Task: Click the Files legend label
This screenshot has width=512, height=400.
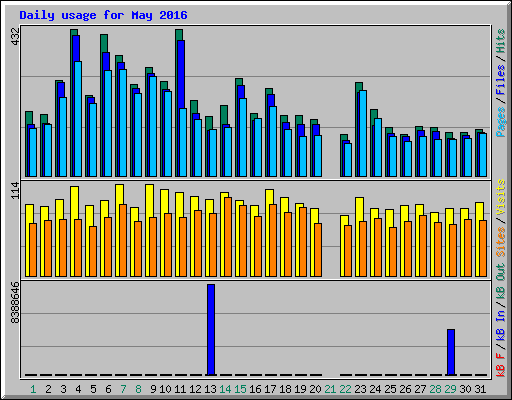Action: [501, 80]
